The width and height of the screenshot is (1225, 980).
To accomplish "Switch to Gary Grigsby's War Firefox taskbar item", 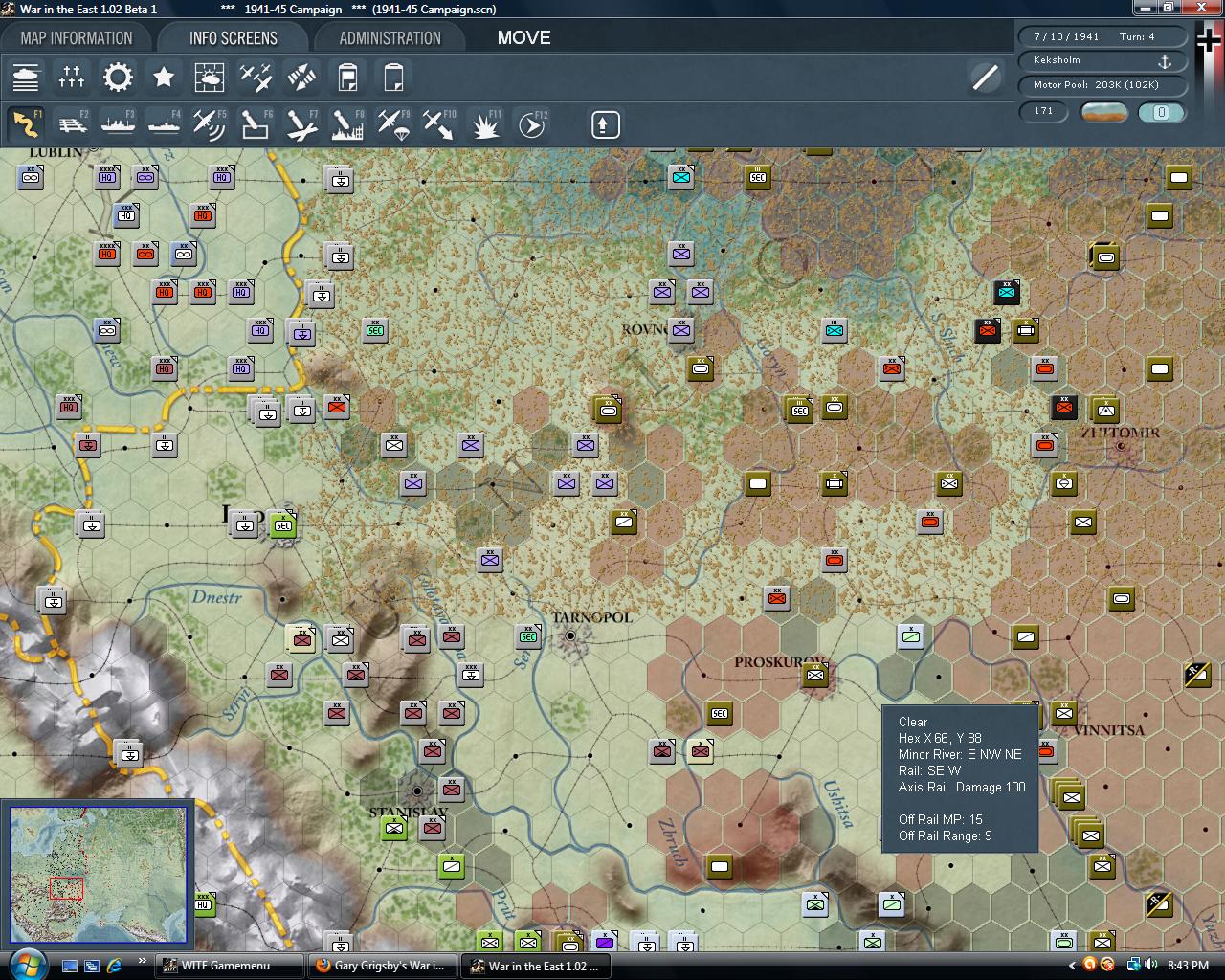I will pyautogui.click(x=384, y=966).
